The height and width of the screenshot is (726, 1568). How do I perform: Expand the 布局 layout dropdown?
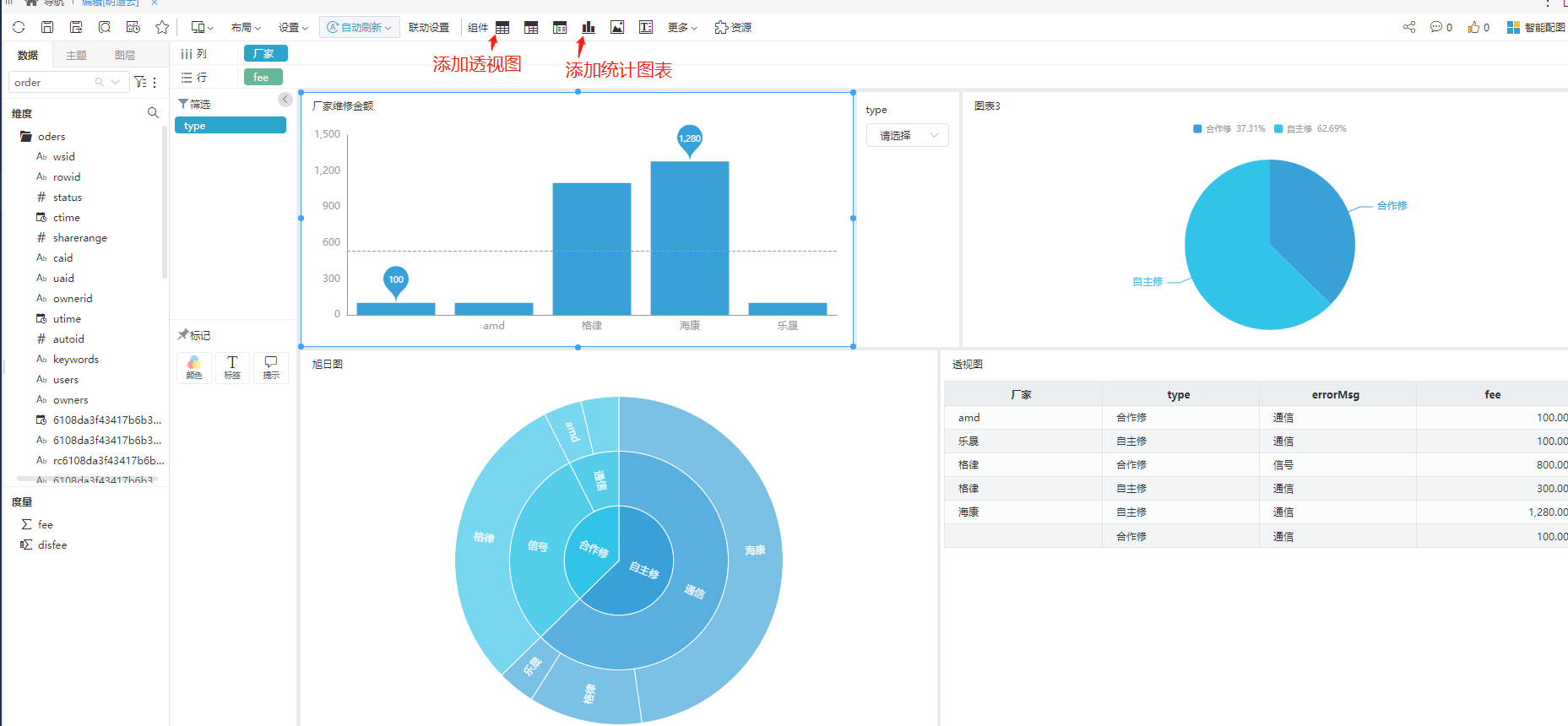tap(246, 27)
